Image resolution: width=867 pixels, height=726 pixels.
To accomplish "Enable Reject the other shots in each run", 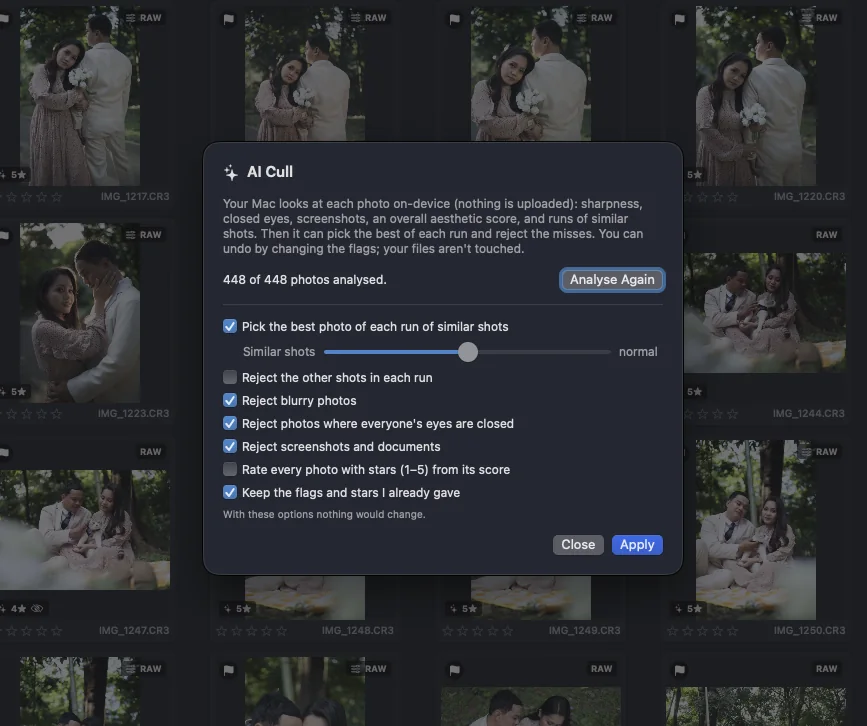I will (230, 377).
